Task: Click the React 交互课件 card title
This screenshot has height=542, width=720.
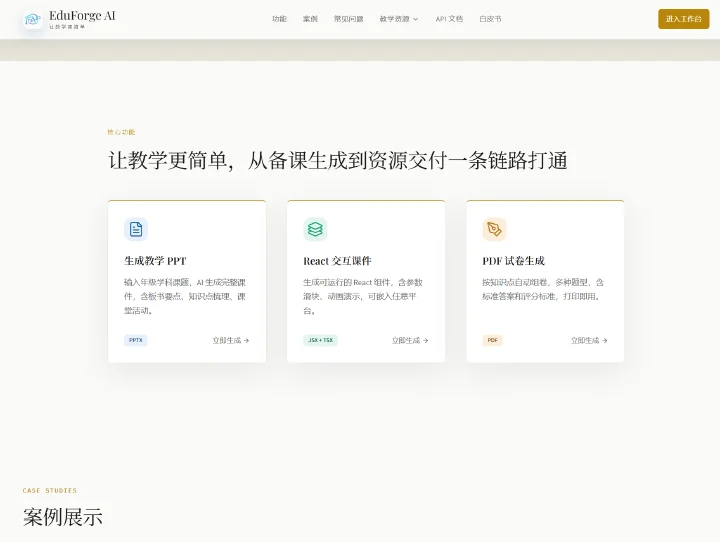Action: [338, 261]
